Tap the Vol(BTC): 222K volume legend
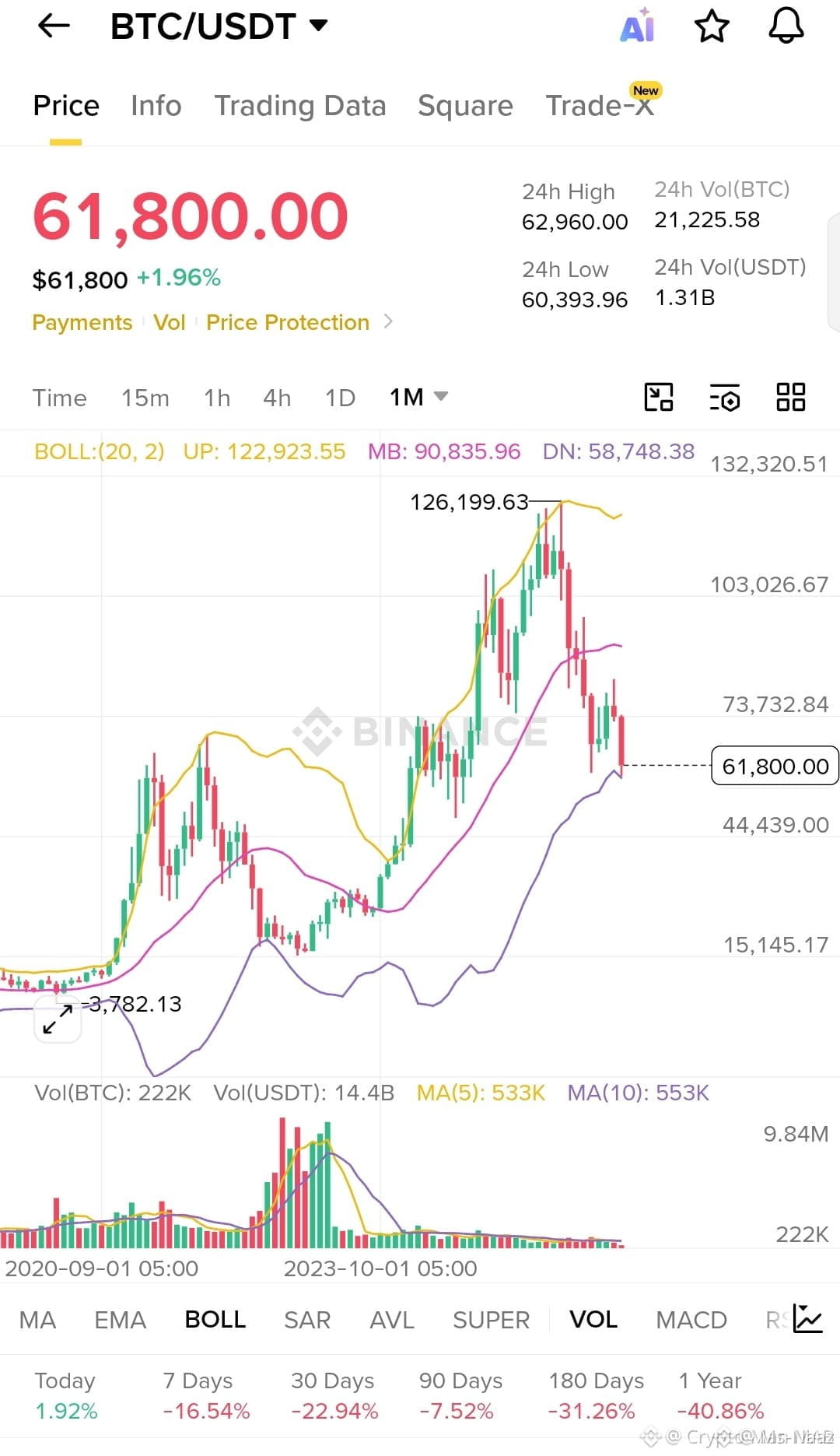 [x=113, y=1093]
